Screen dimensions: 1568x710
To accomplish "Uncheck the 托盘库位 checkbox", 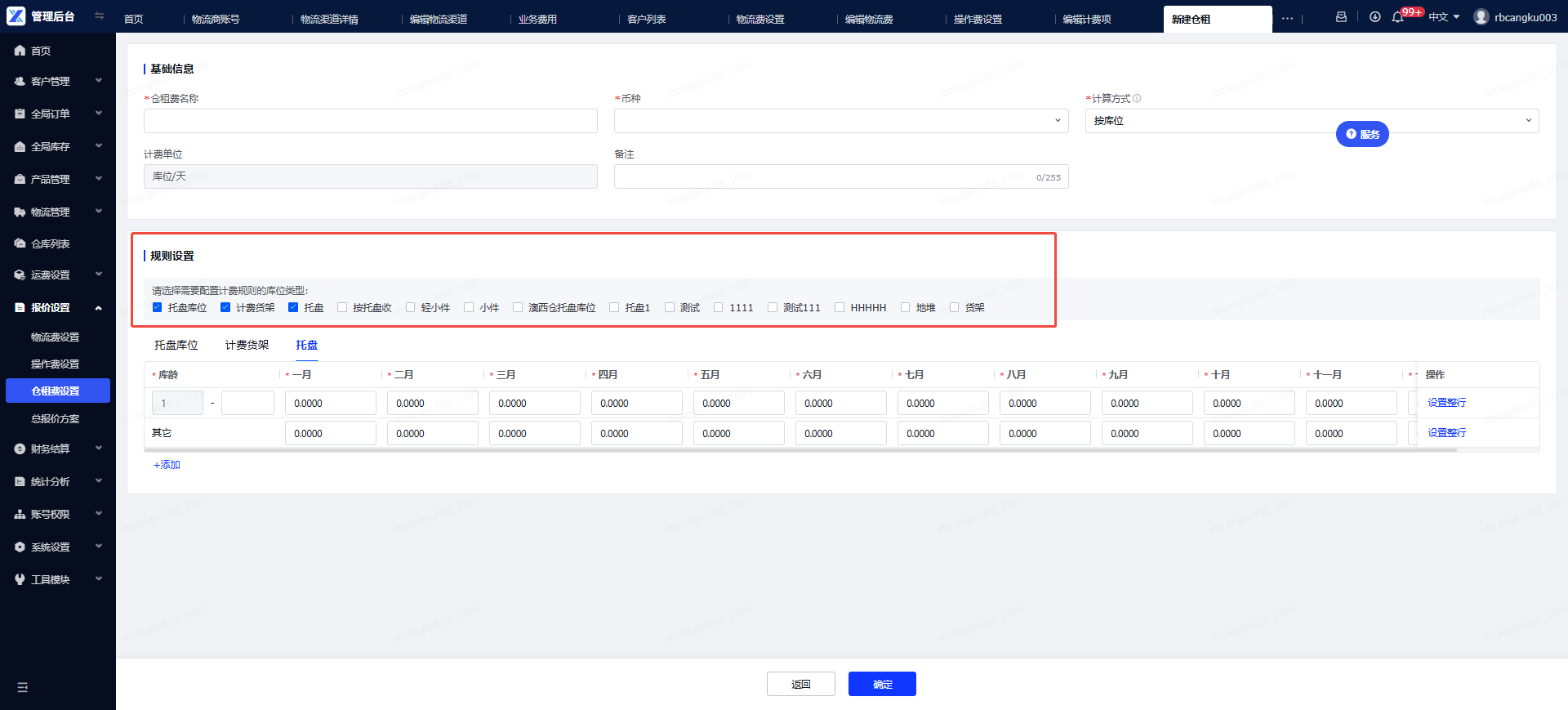I will [x=157, y=307].
